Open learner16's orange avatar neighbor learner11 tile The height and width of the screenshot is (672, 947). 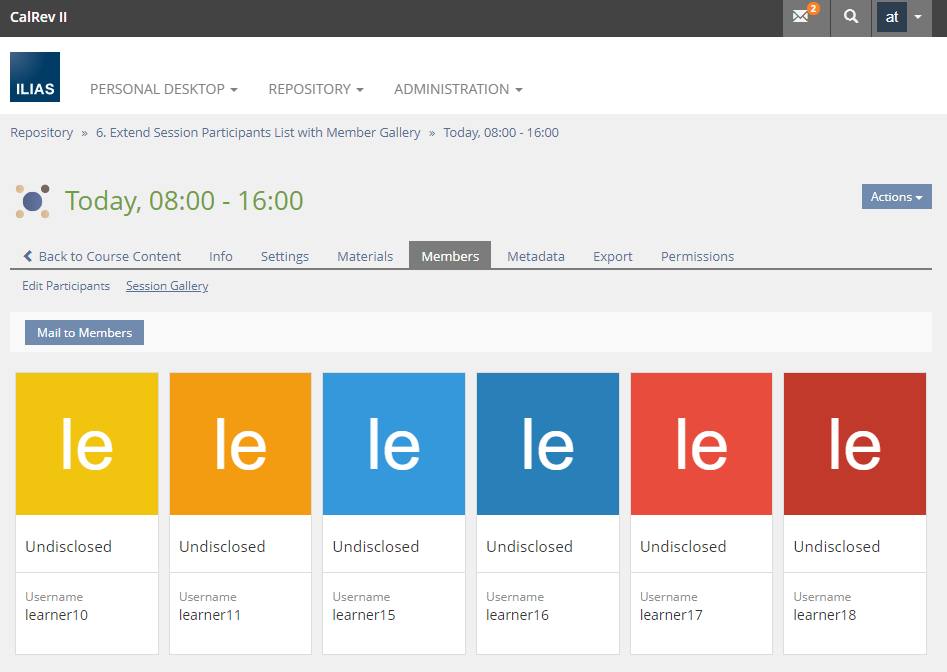click(x=240, y=444)
